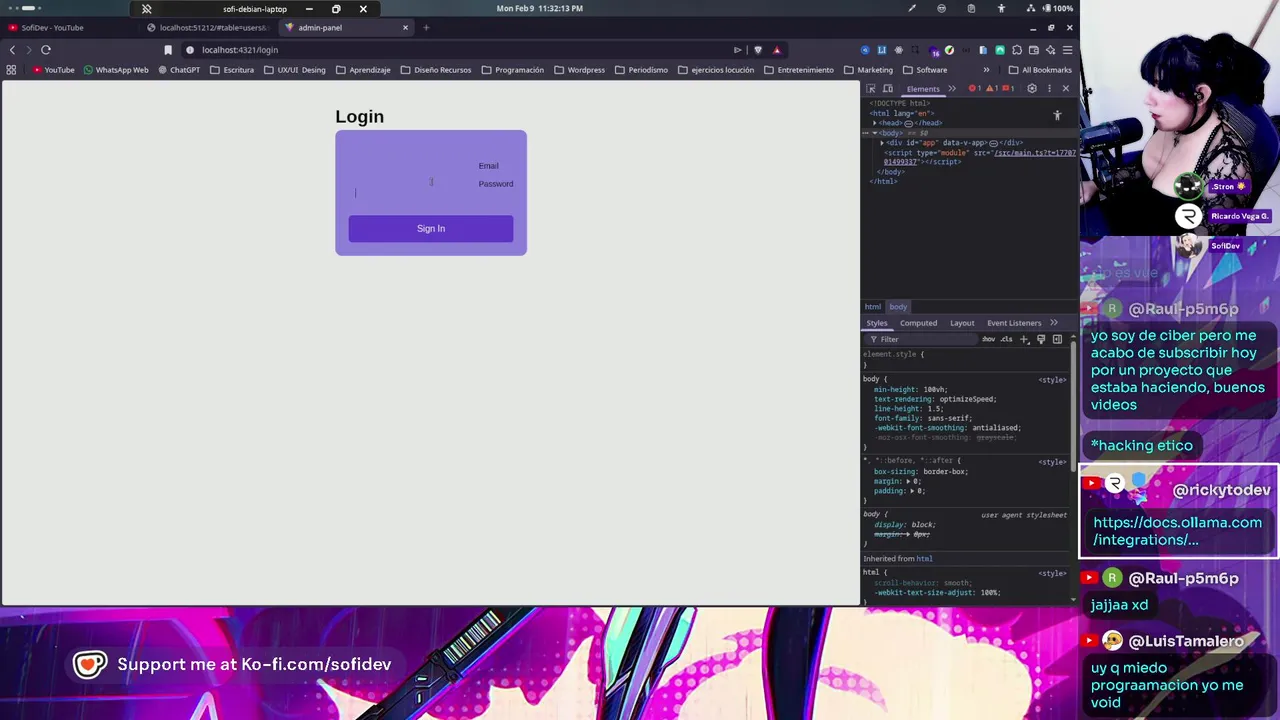Viewport: 1280px width, 720px height.
Task: Switch to the Styles tab
Action: [x=877, y=323]
